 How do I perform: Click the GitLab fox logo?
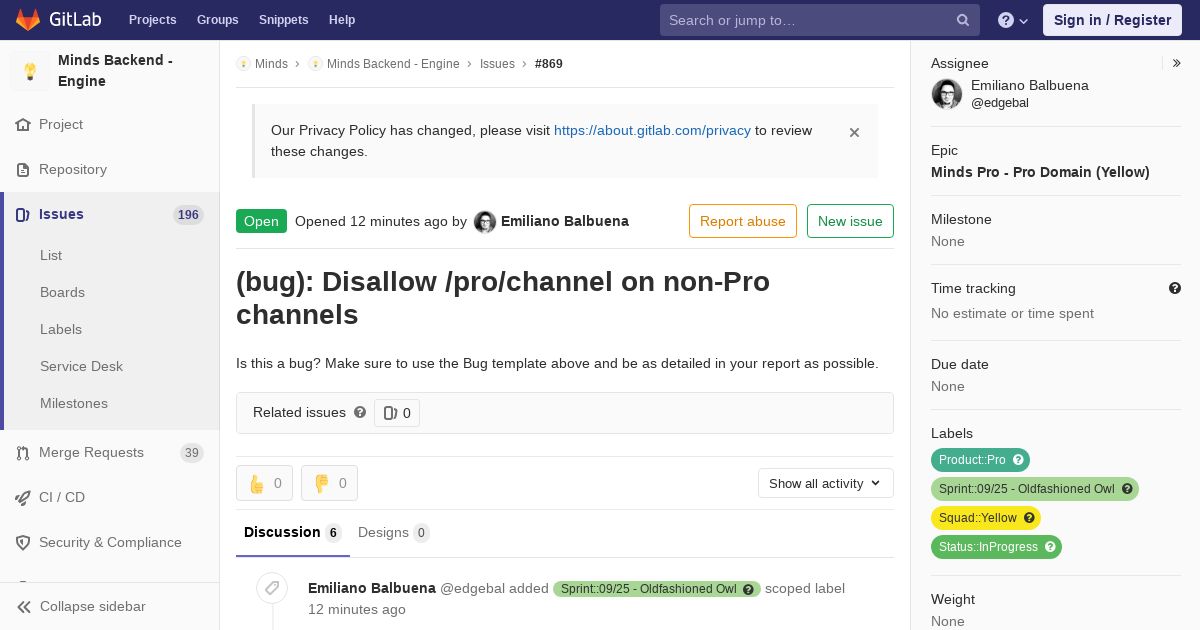(x=28, y=19)
